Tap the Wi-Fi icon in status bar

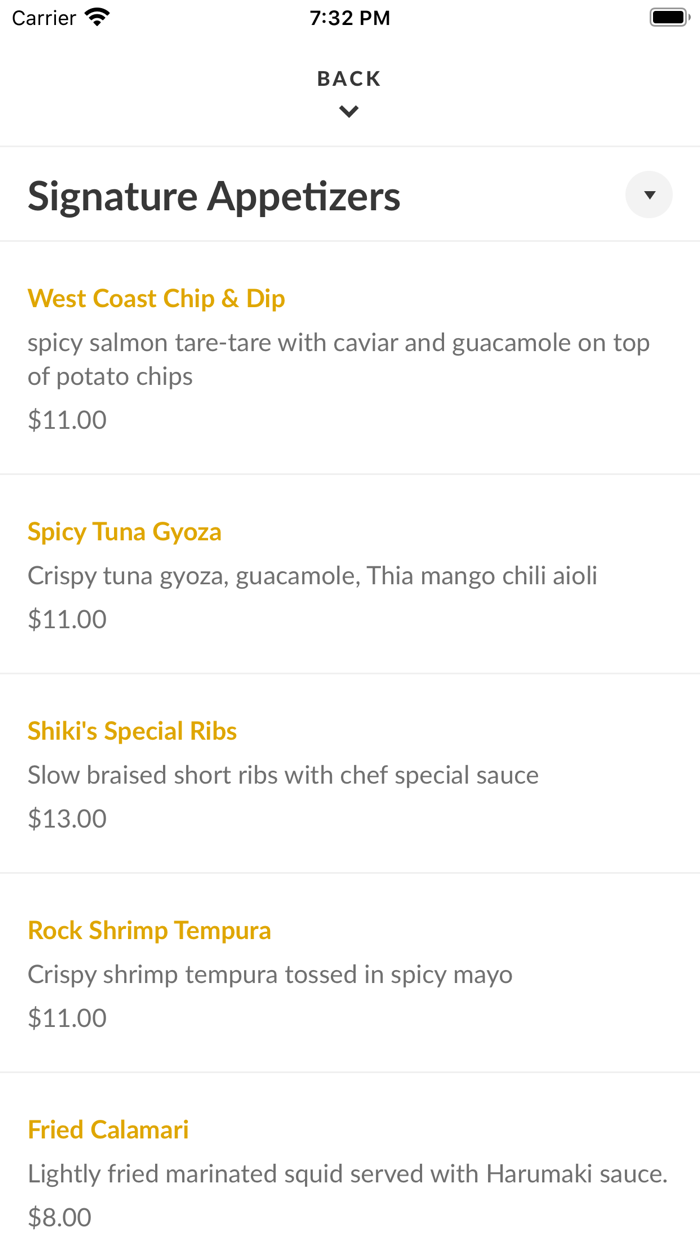click(95, 17)
